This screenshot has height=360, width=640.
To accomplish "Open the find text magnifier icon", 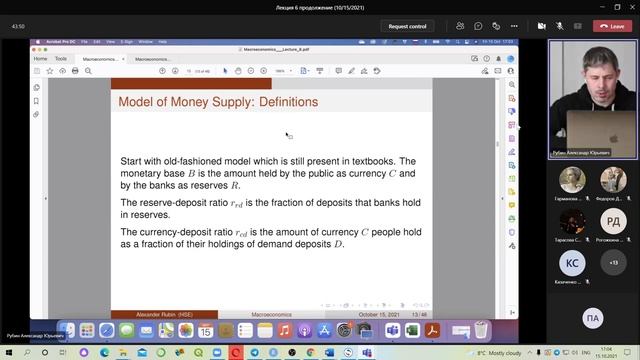I will tap(88, 71).
